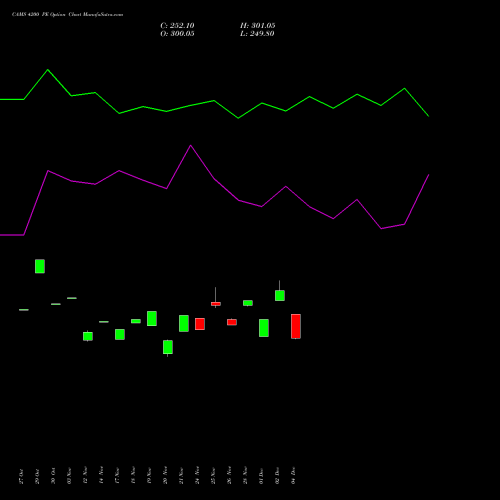Viewport: 500px width, 500px height.
Task: Select the 14 Nov date label
Action: (101, 476)
